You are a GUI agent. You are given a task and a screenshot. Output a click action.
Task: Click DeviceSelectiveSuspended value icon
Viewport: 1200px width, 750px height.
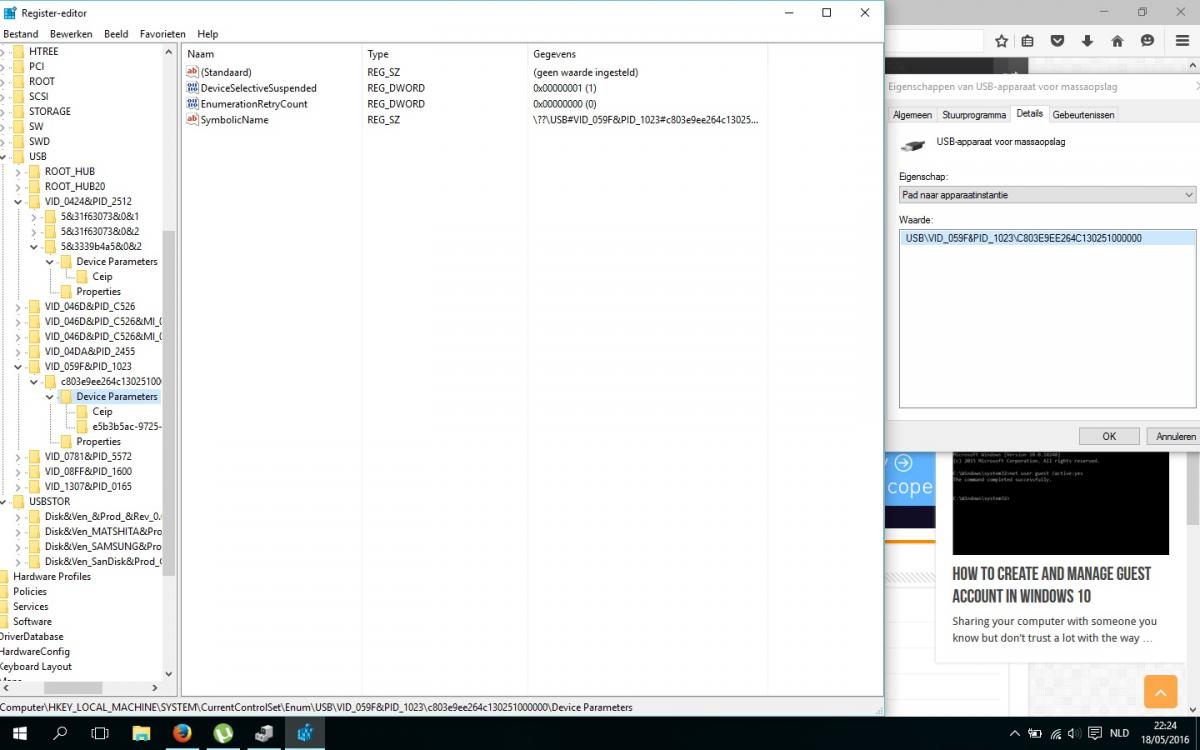193,88
